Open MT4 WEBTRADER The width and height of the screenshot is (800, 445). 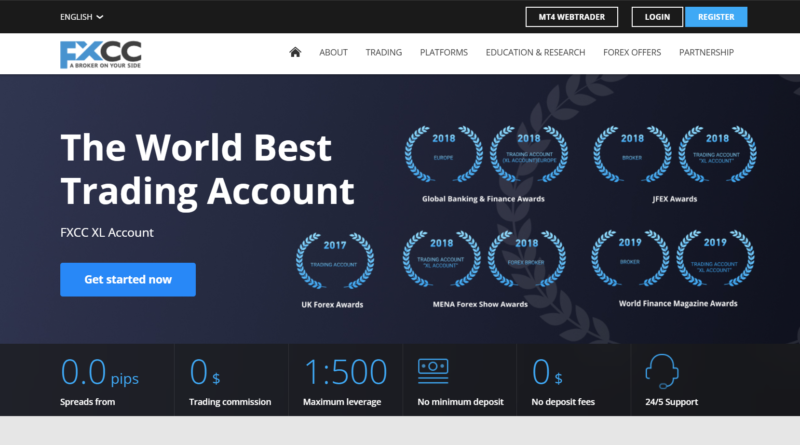point(571,17)
